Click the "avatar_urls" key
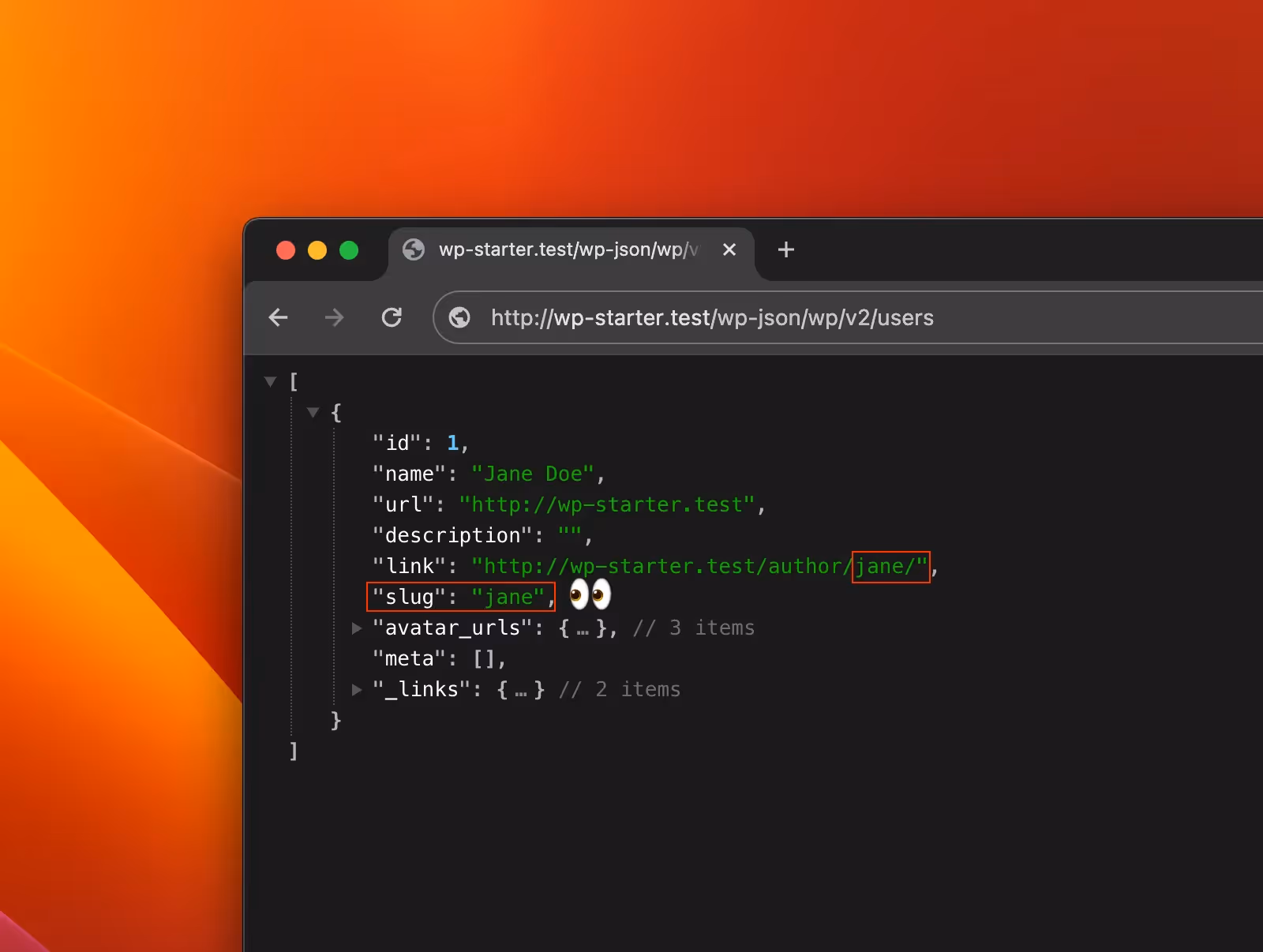This screenshot has width=1263, height=952. [x=452, y=628]
